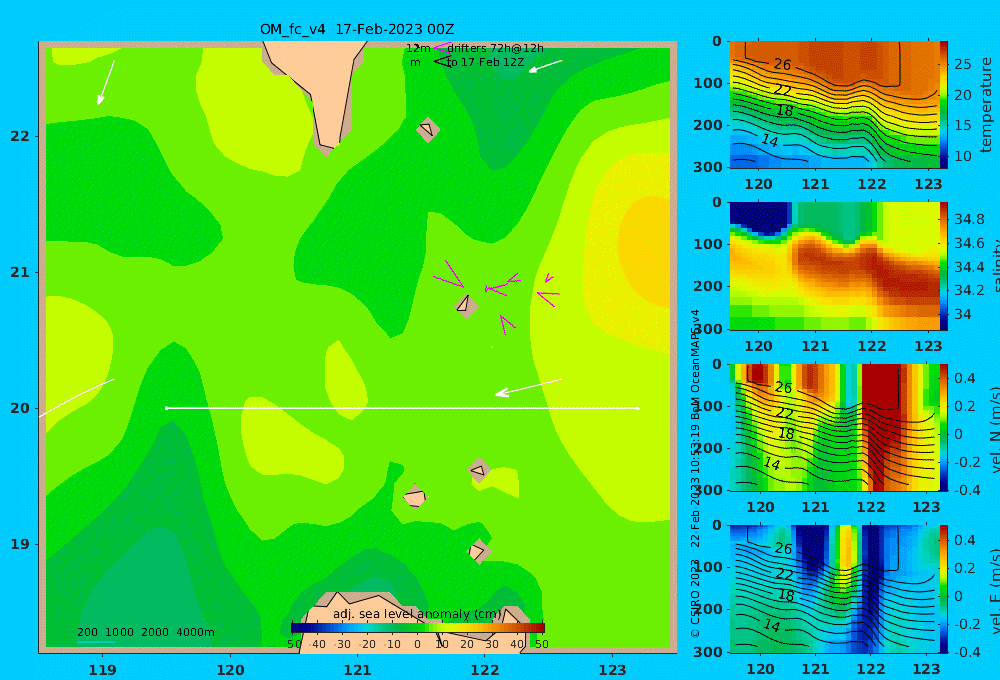The image size is (1000, 680).
Task: Click the 'adj. sea level anomaly (cm)' label
Action: (x=417, y=614)
